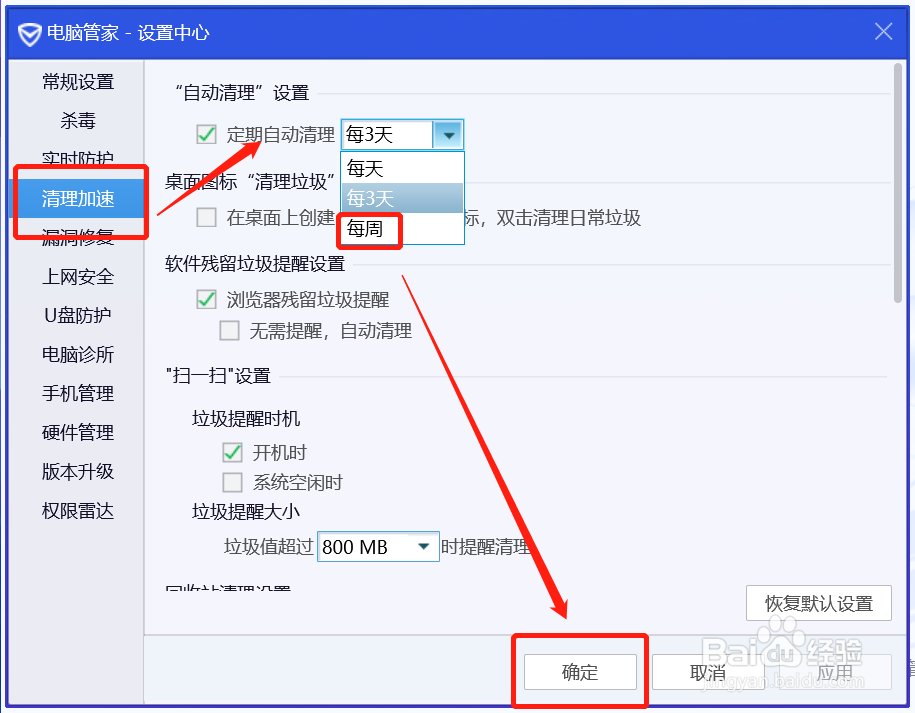The image size is (915, 713).
Task: Disable 浏览器残留垃圾提醒
Action: 206,299
